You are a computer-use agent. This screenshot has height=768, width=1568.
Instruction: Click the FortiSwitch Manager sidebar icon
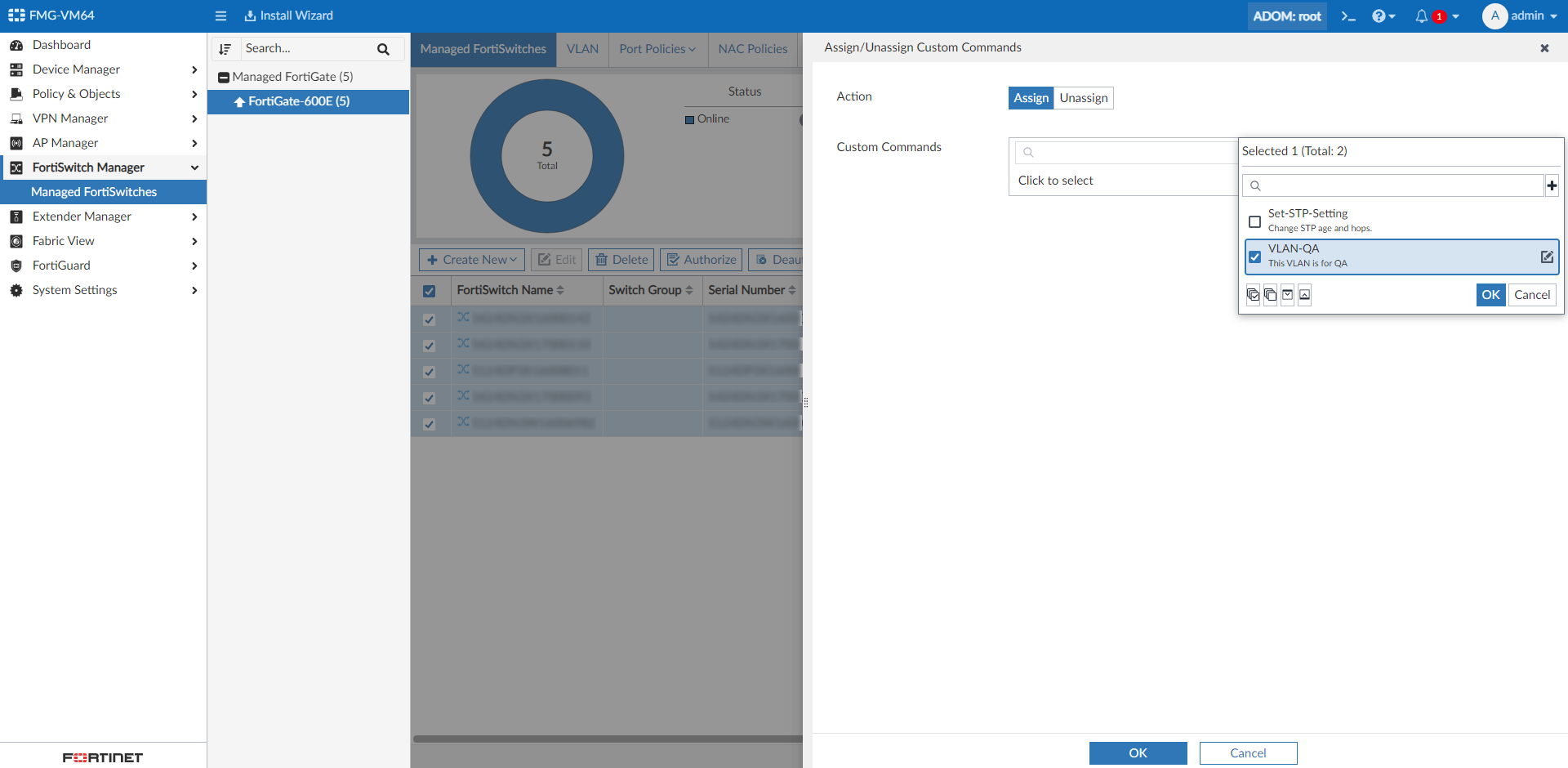click(x=16, y=167)
